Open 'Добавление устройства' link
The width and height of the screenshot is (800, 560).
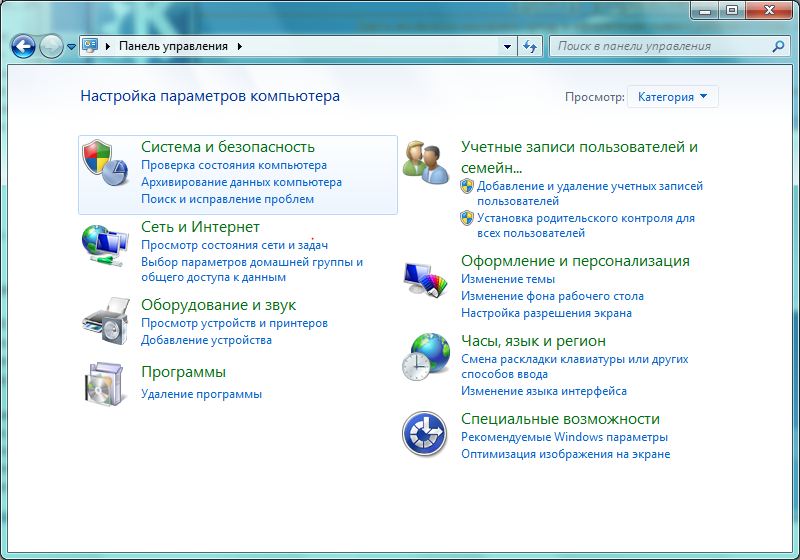pyautogui.click(x=206, y=340)
